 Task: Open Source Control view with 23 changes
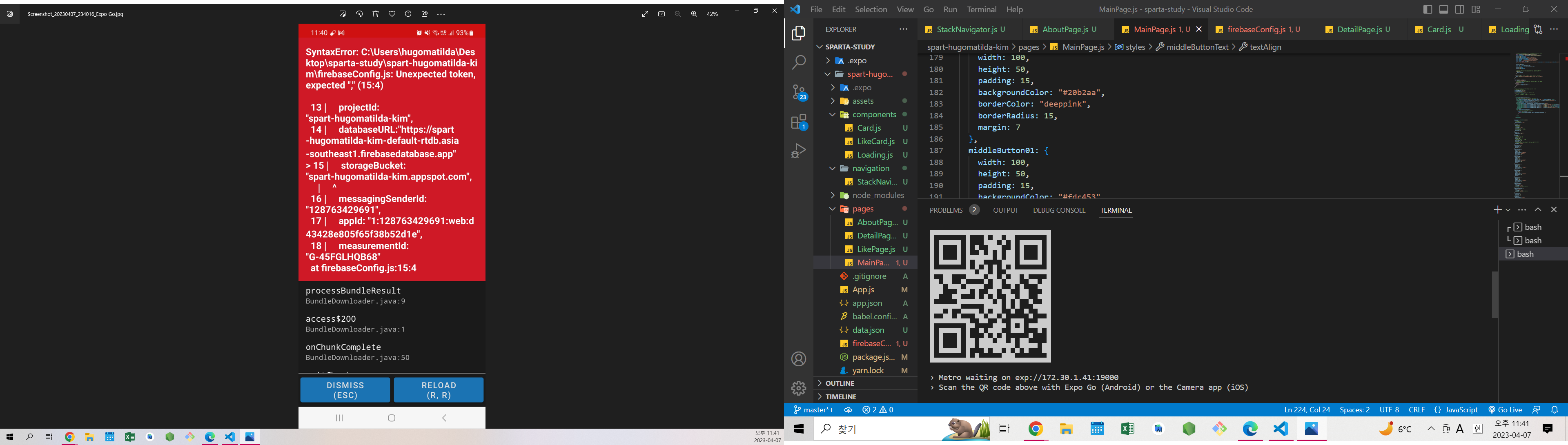tap(799, 92)
